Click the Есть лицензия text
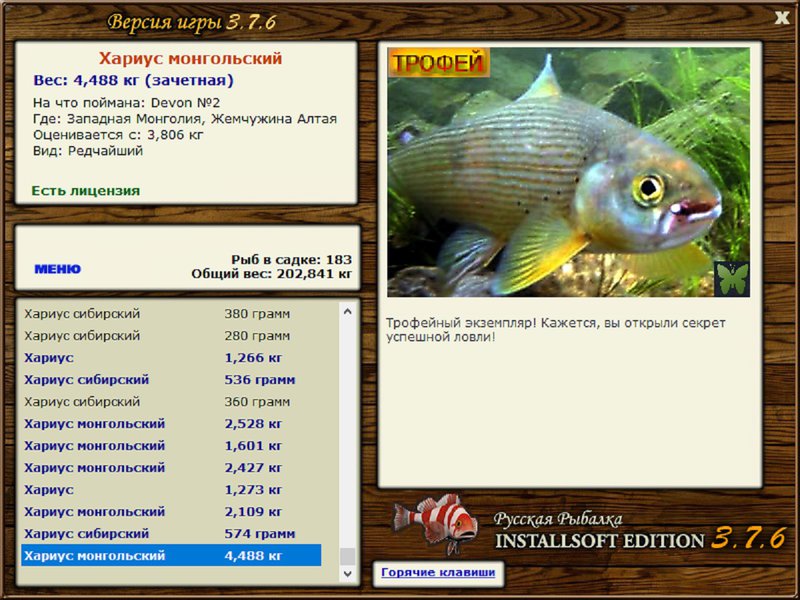The height and width of the screenshot is (600, 800). (86, 191)
